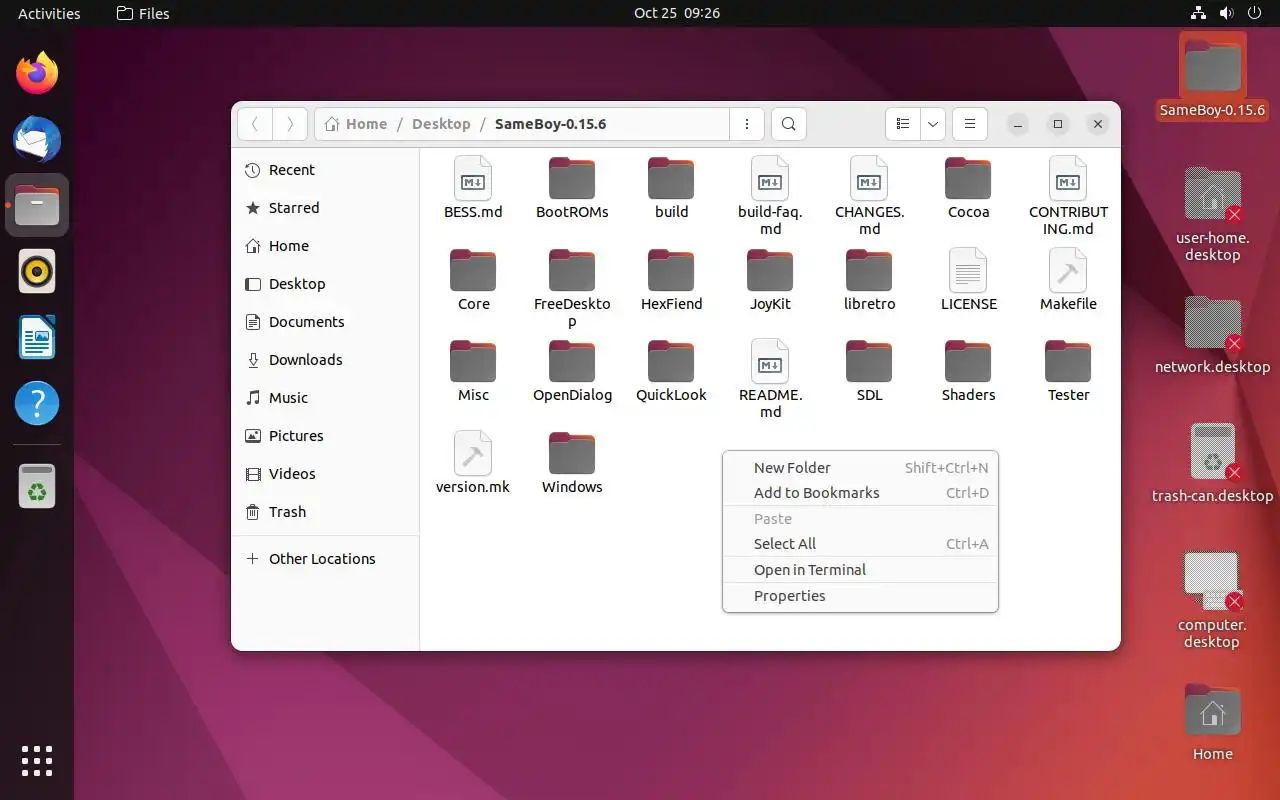Open Videos in the sidebar

326,474
